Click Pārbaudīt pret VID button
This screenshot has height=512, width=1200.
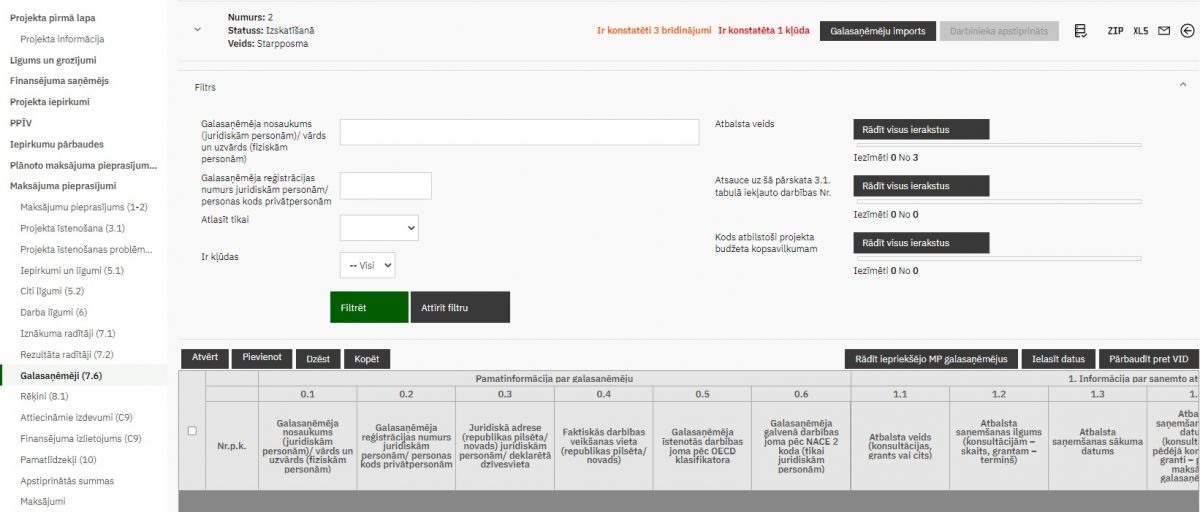point(1148,359)
